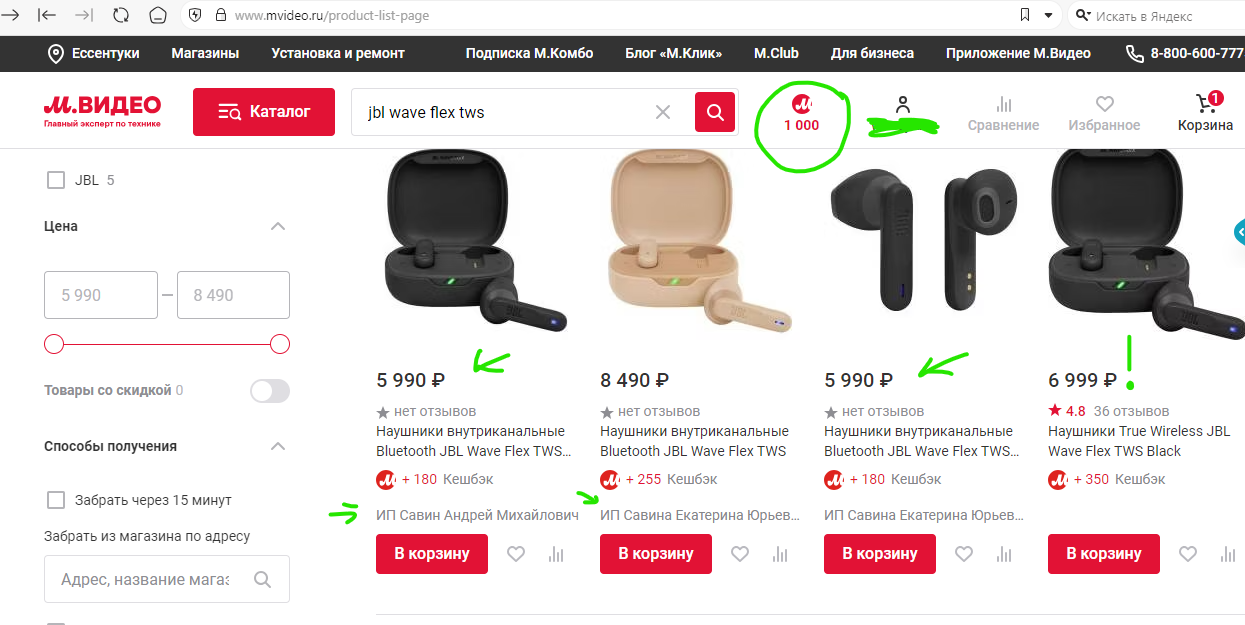Toggle the Товары со скидкой switch

(x=270, y=391)
